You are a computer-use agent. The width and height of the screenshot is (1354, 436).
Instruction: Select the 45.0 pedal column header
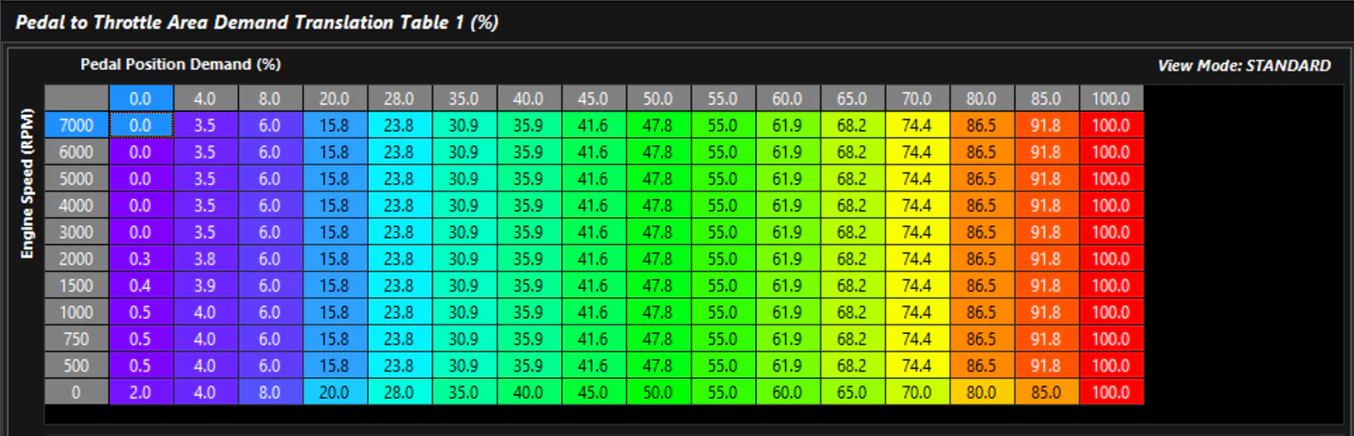pyautogui.click(x=594, y=99)
